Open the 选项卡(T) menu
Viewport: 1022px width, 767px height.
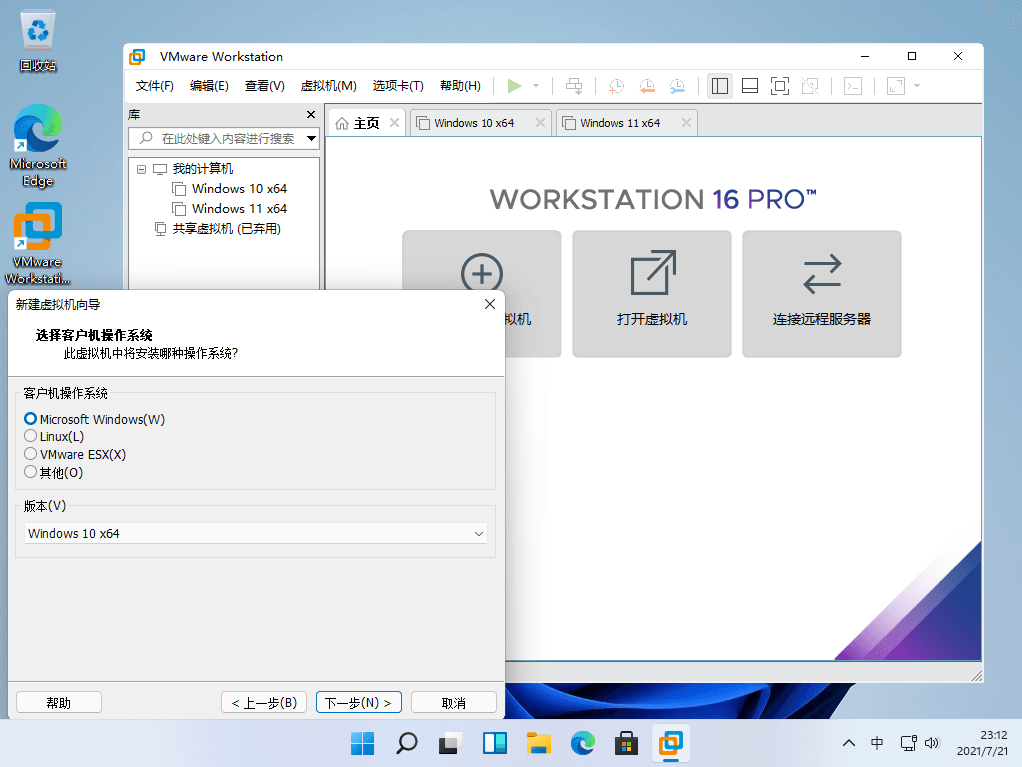pos(398,86)
